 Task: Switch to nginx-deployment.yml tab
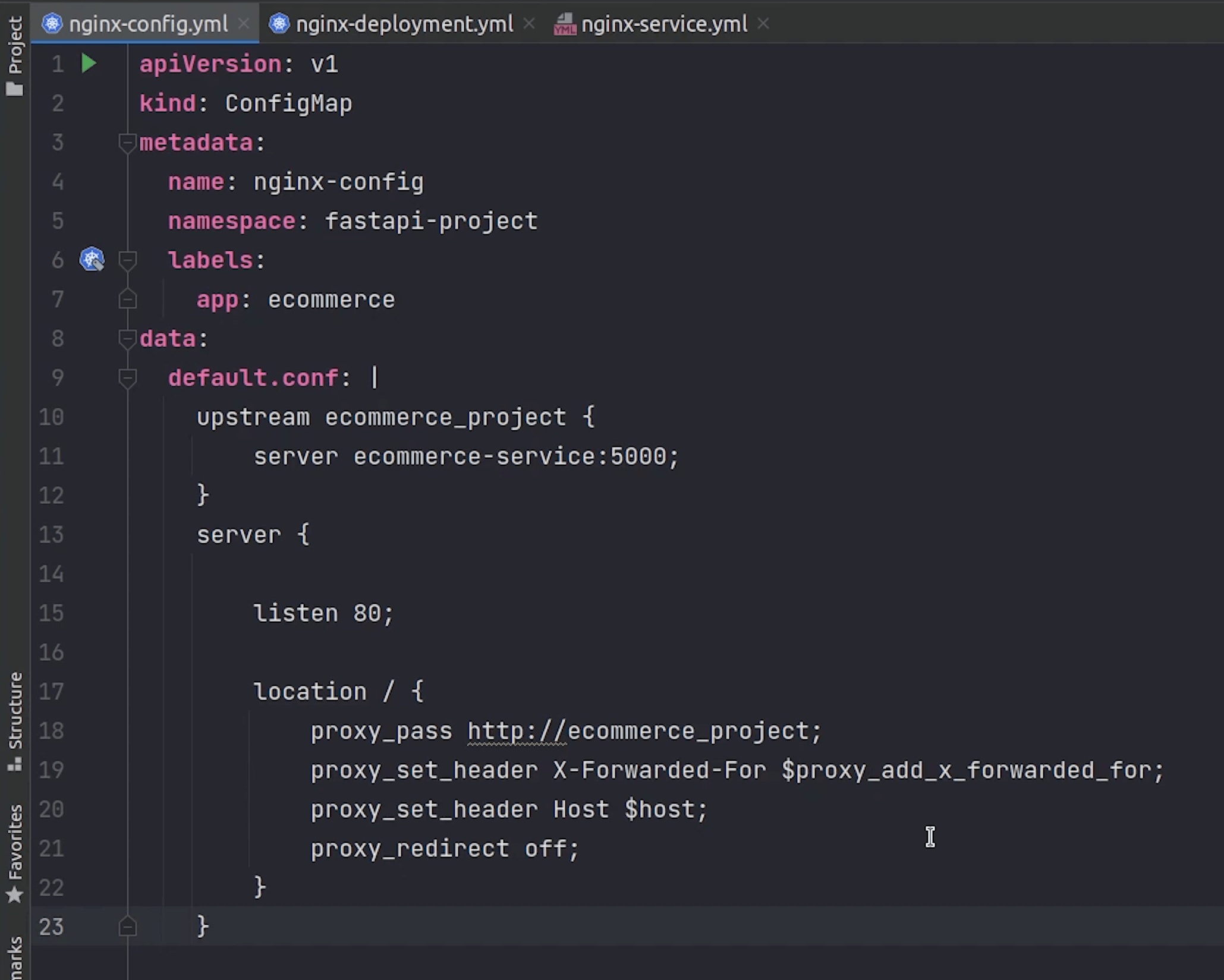point(404,24)
